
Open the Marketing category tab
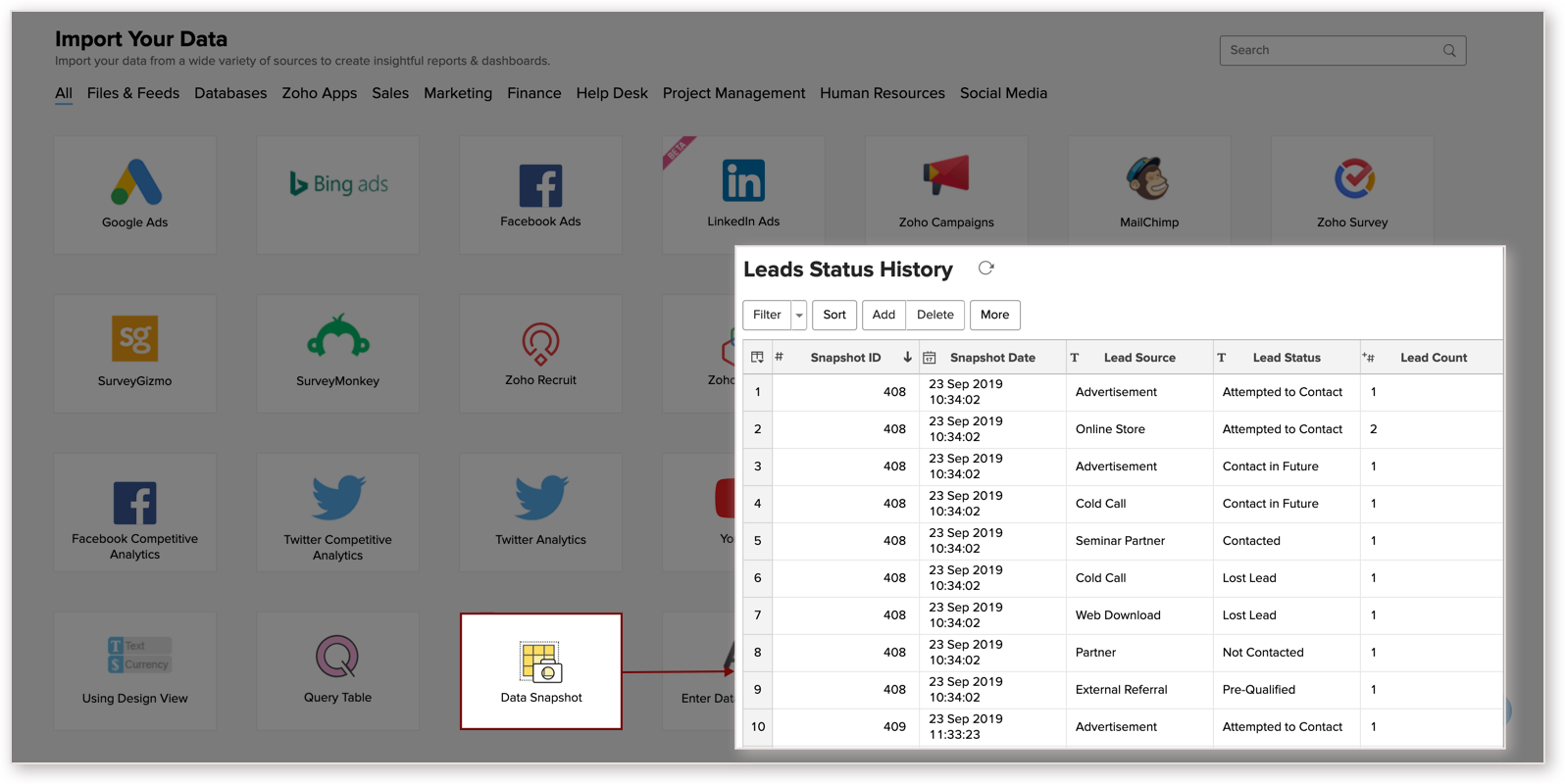[458, 93]
